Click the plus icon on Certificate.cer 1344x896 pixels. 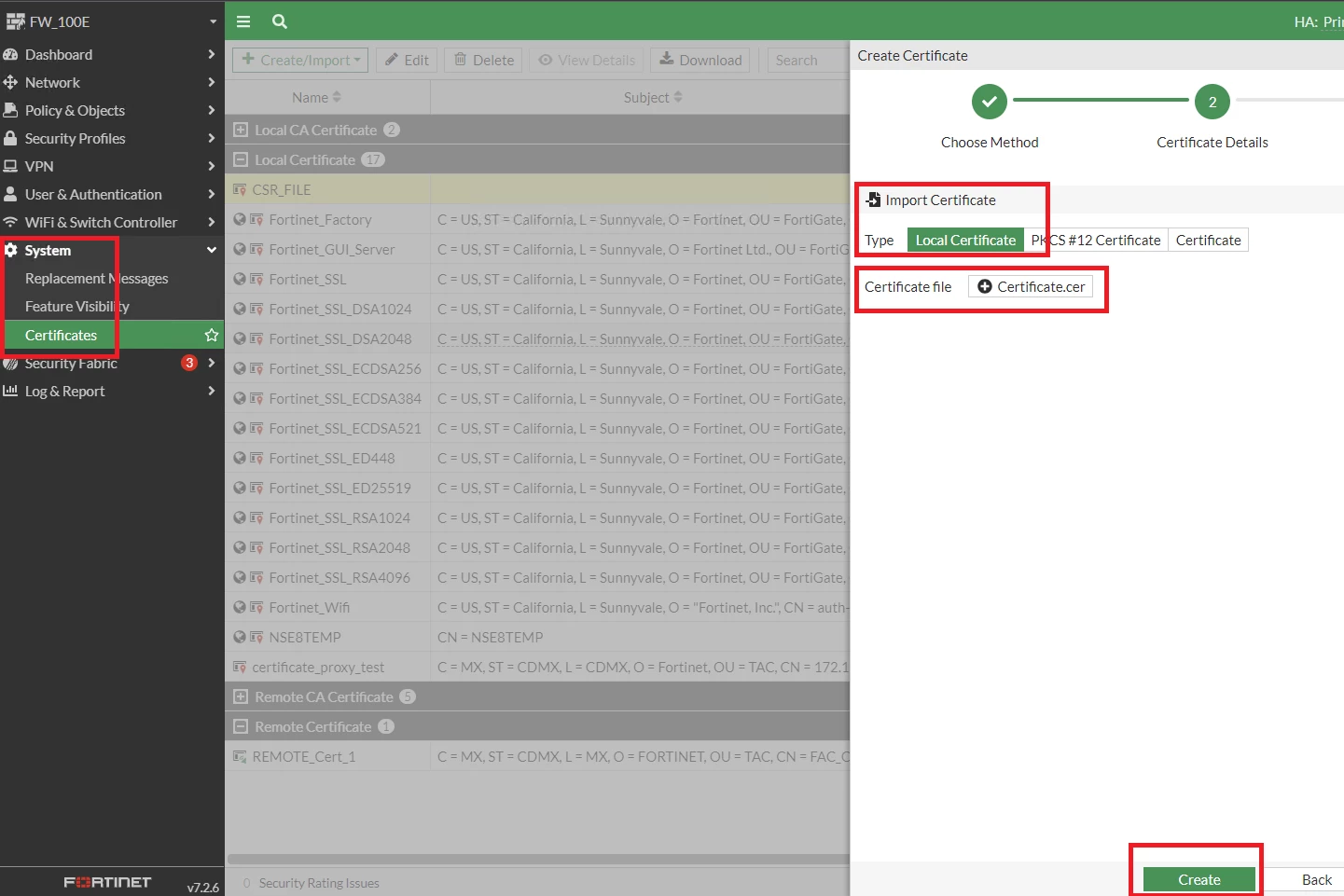pyautogui.click(x=985, y=286)
